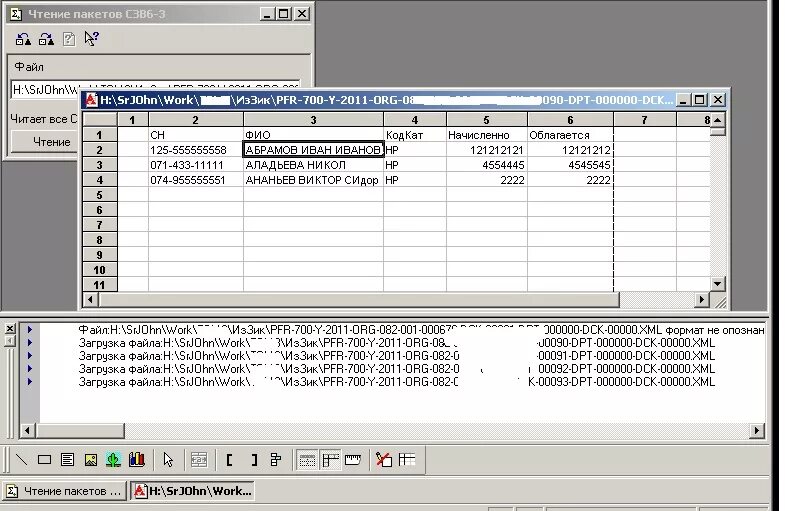Select spreadsheet column header 2

[x=196, y=120]
